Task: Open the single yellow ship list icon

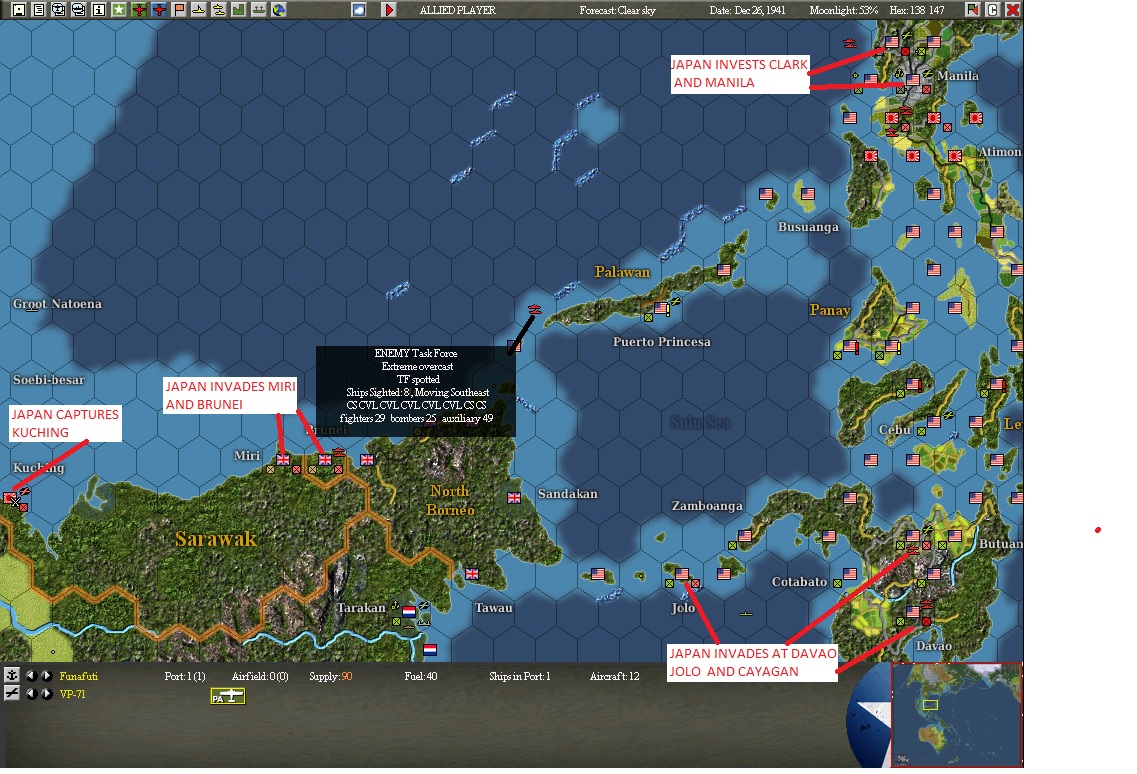Action: [x=198, y=9]
